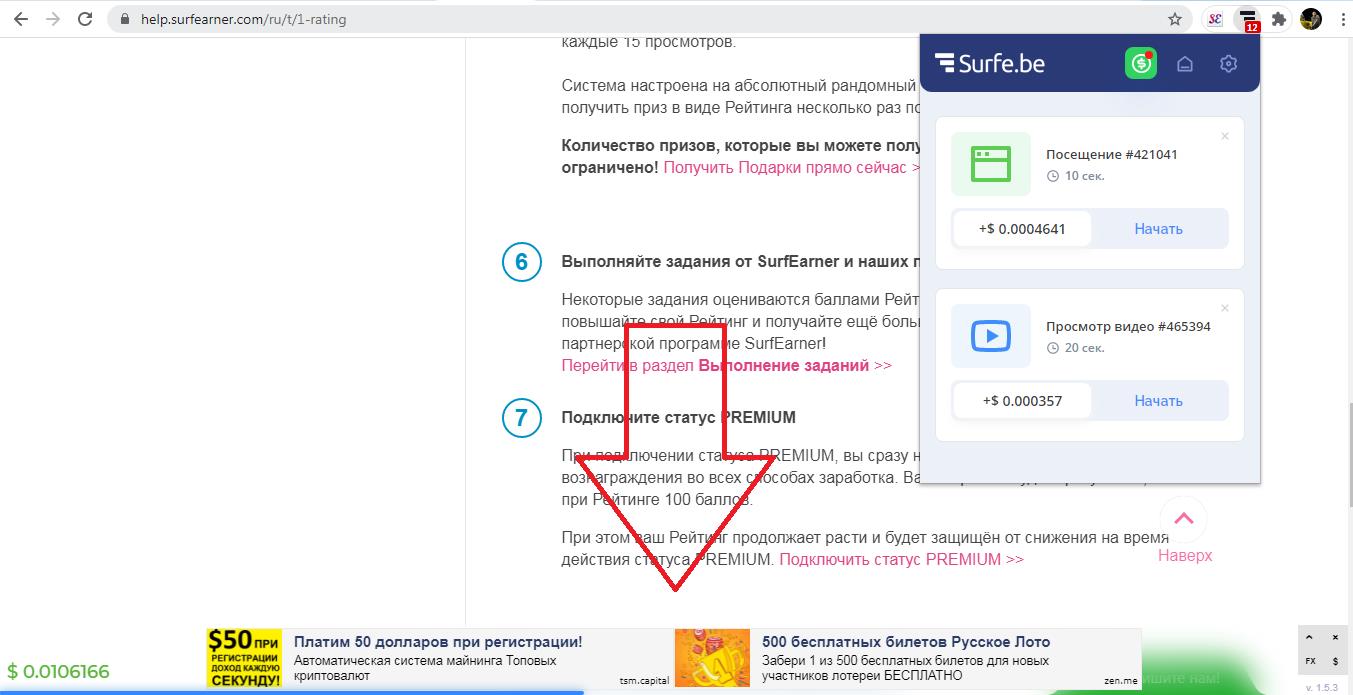
Task: Start the Посещение #421041 task
Action: [1158, 229]
